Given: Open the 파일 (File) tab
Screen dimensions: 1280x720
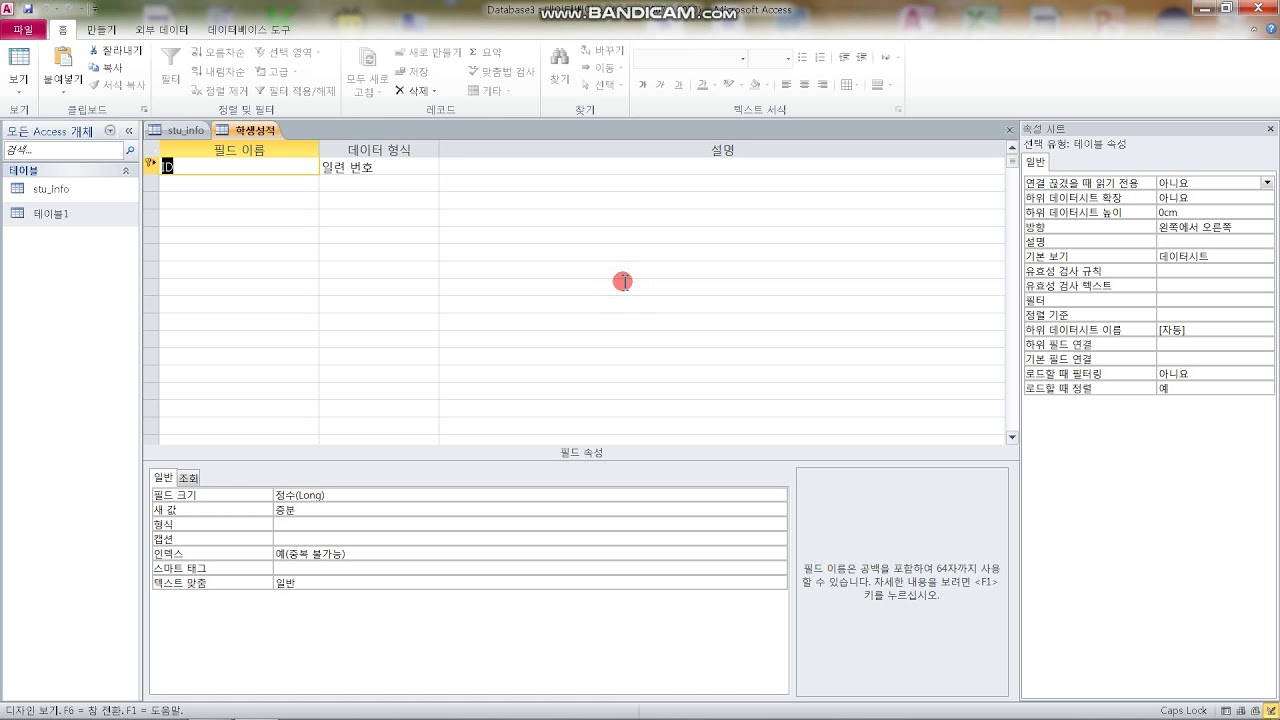Looking at the screenshot, I should [x=22, y=30].
